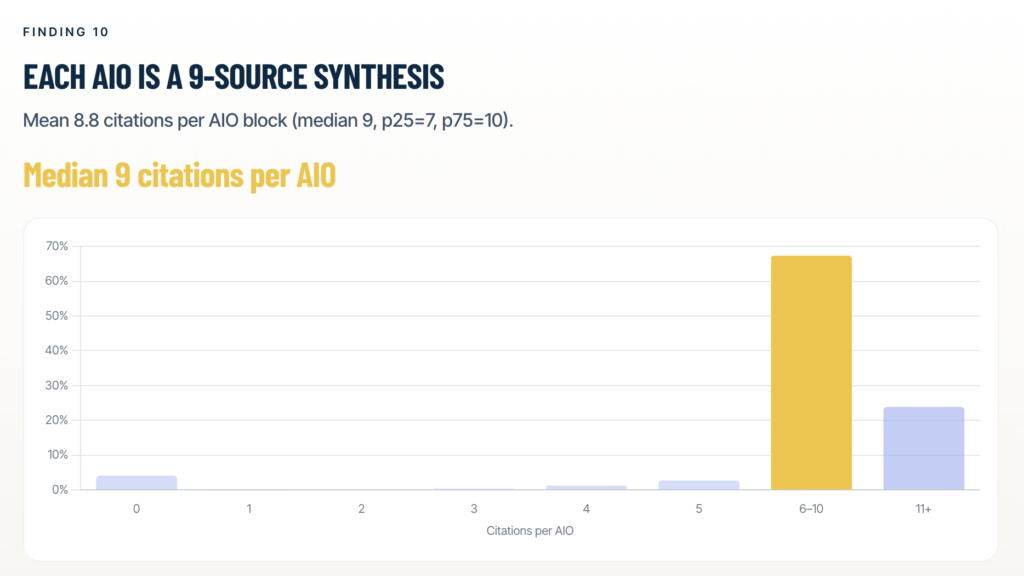Click the 'EACH AIO IS A 9-SOURCE SYNTHESIS' heading
This screenshot has width=1024, height=576.
pos(234,76)
